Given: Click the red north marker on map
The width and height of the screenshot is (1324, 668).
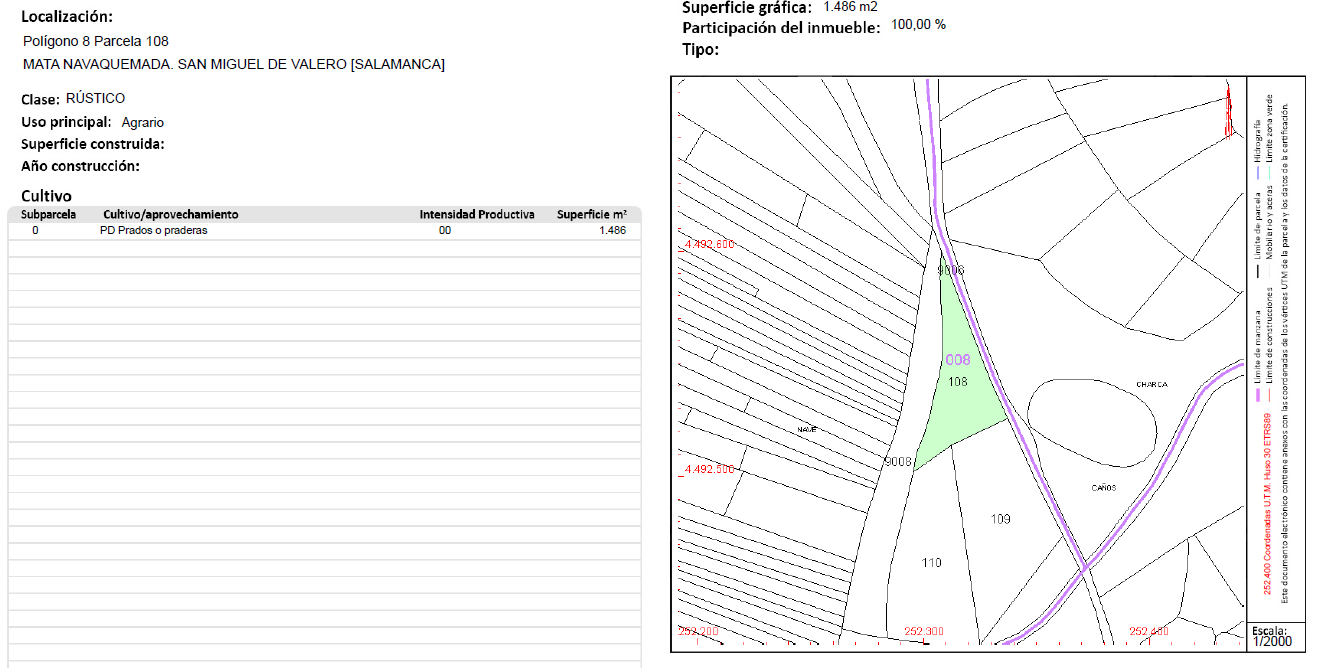Looking at the screenshot, I should 1227,110.
